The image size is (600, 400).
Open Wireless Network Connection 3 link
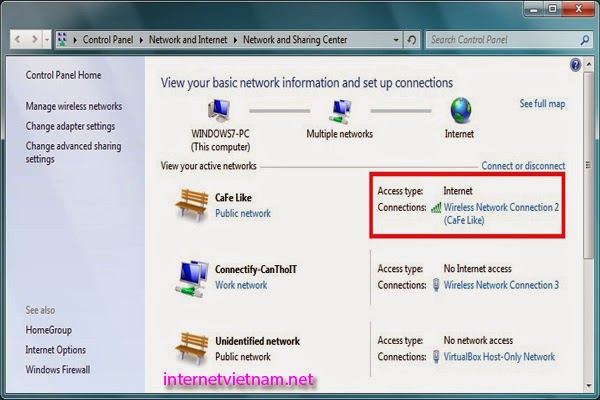pyautogui.click(x=501, y=285)
